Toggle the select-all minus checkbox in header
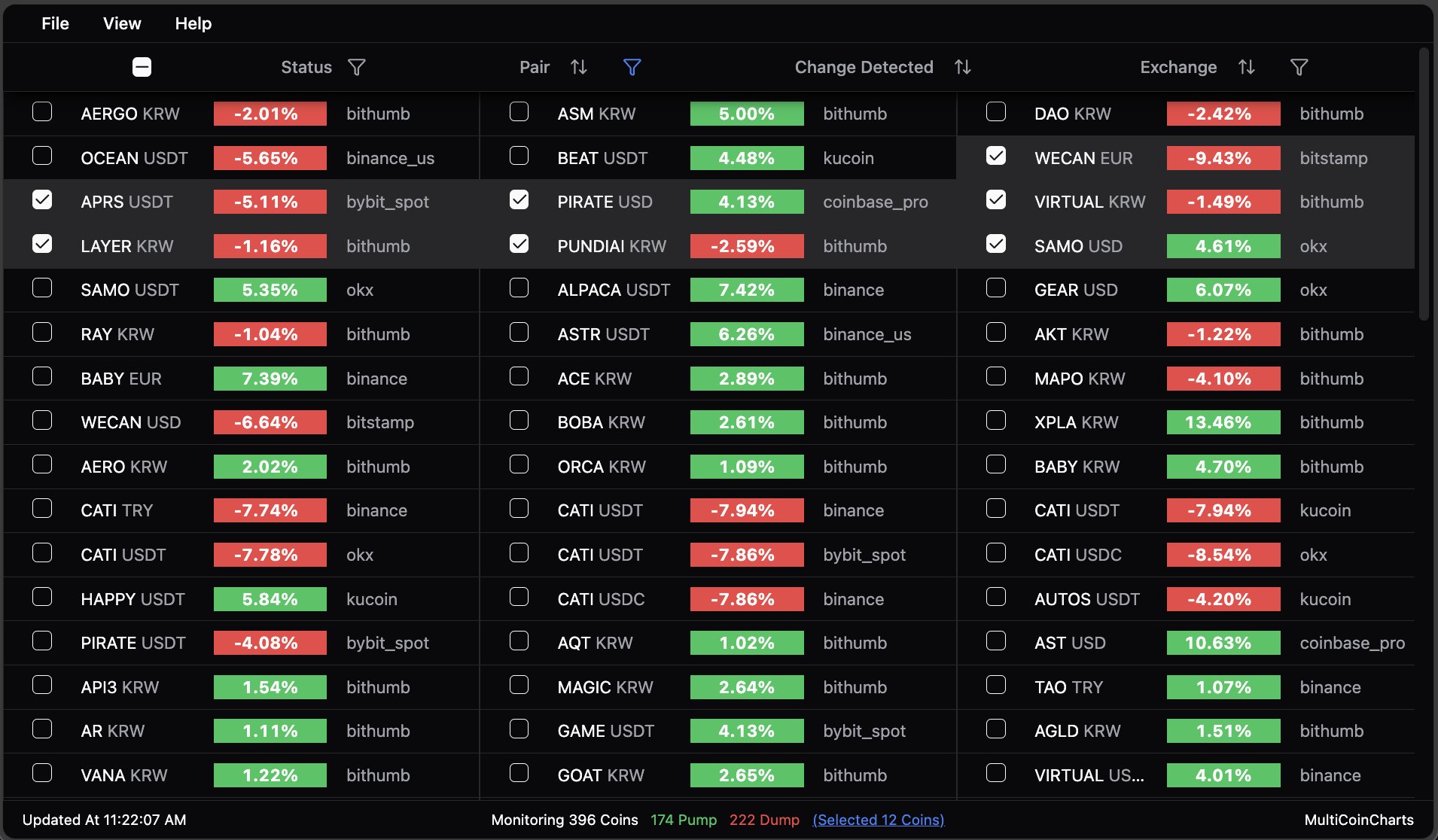This screenshot has width=1438, height=840. tap(142, 68)
